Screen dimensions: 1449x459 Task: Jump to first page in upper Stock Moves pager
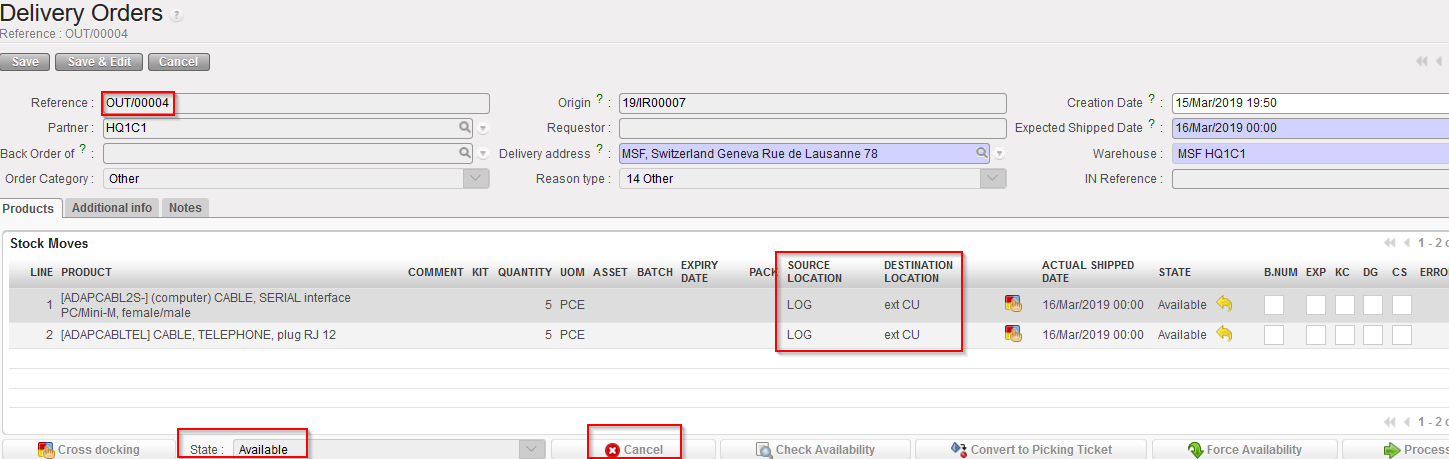coord(1389,243)
